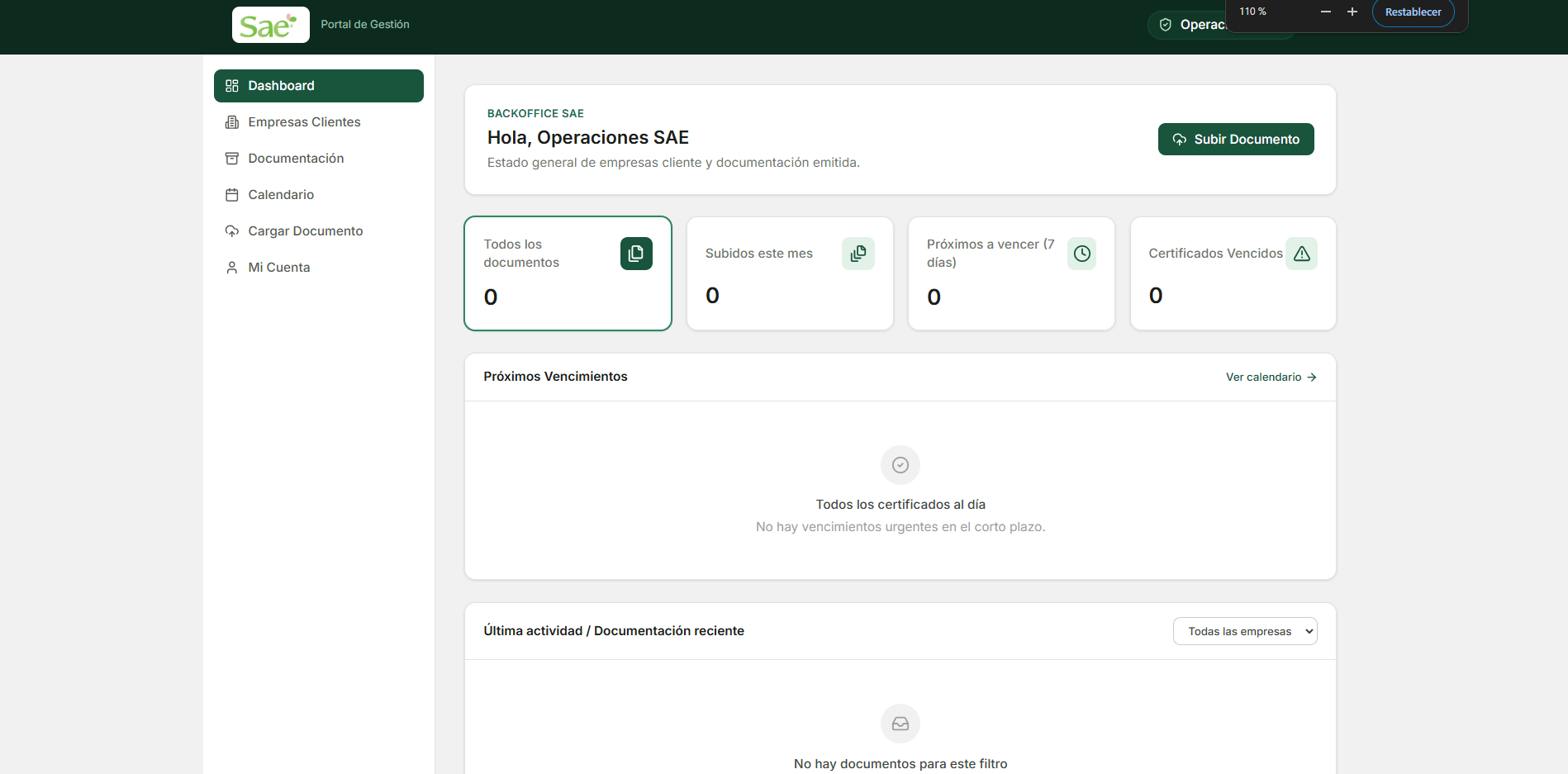Click the Hola, Operaciones SAE heading
1568x774 pixels.
(x=588, y=137)
